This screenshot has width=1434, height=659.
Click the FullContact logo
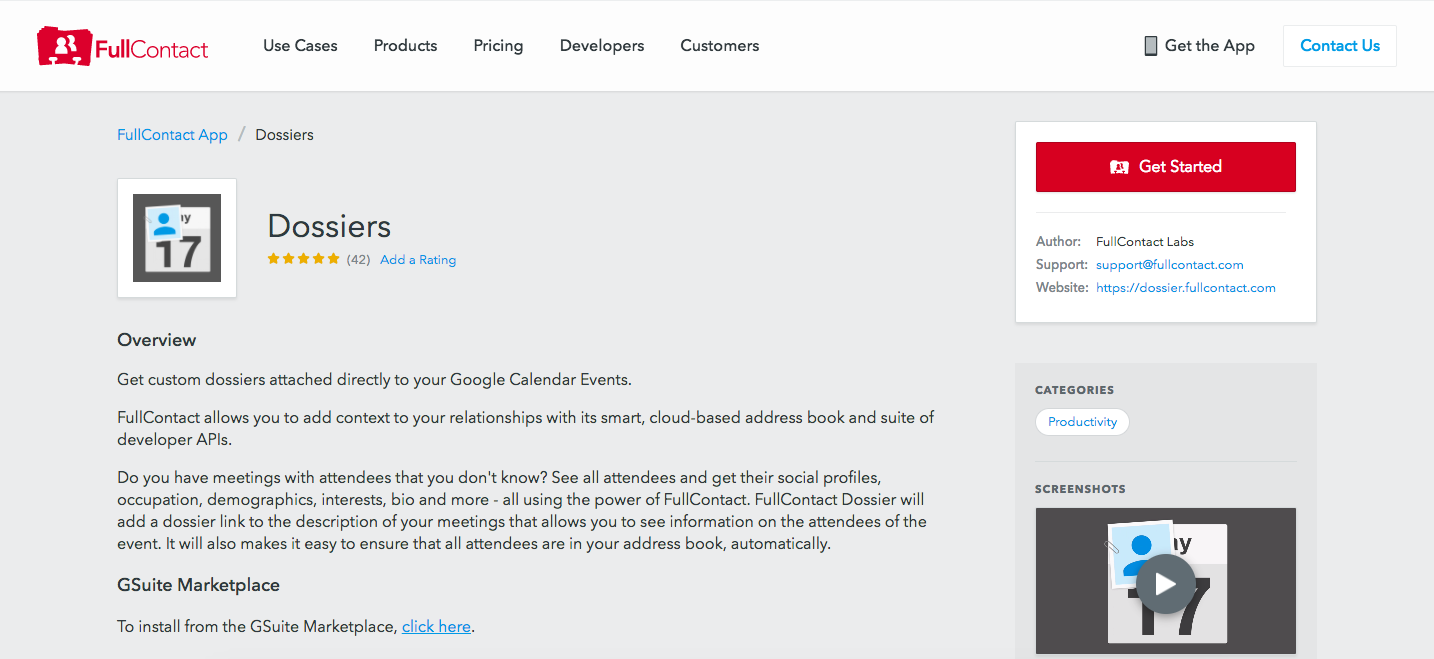(x=123, y=46)
